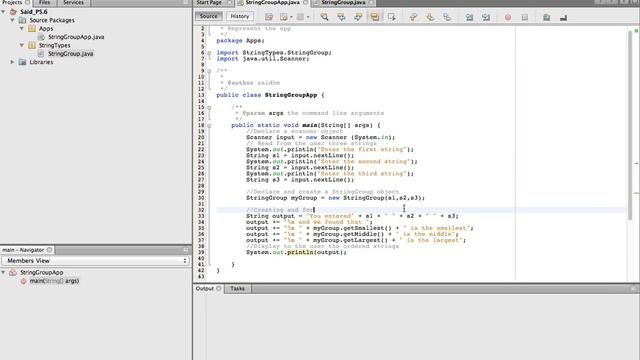
Task: Click the Last Edit toolbar icon
Action: (x=269, y=17)
